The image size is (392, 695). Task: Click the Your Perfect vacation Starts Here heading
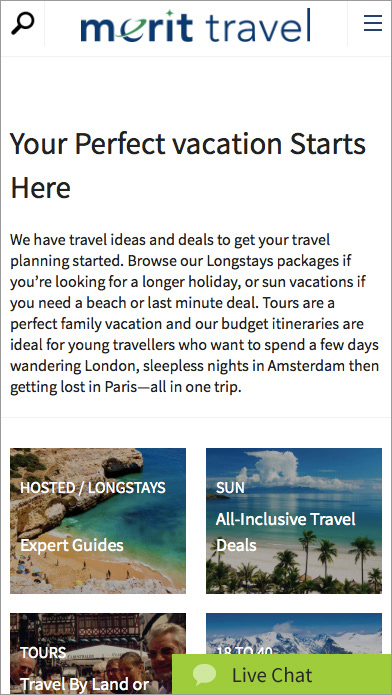188,165
